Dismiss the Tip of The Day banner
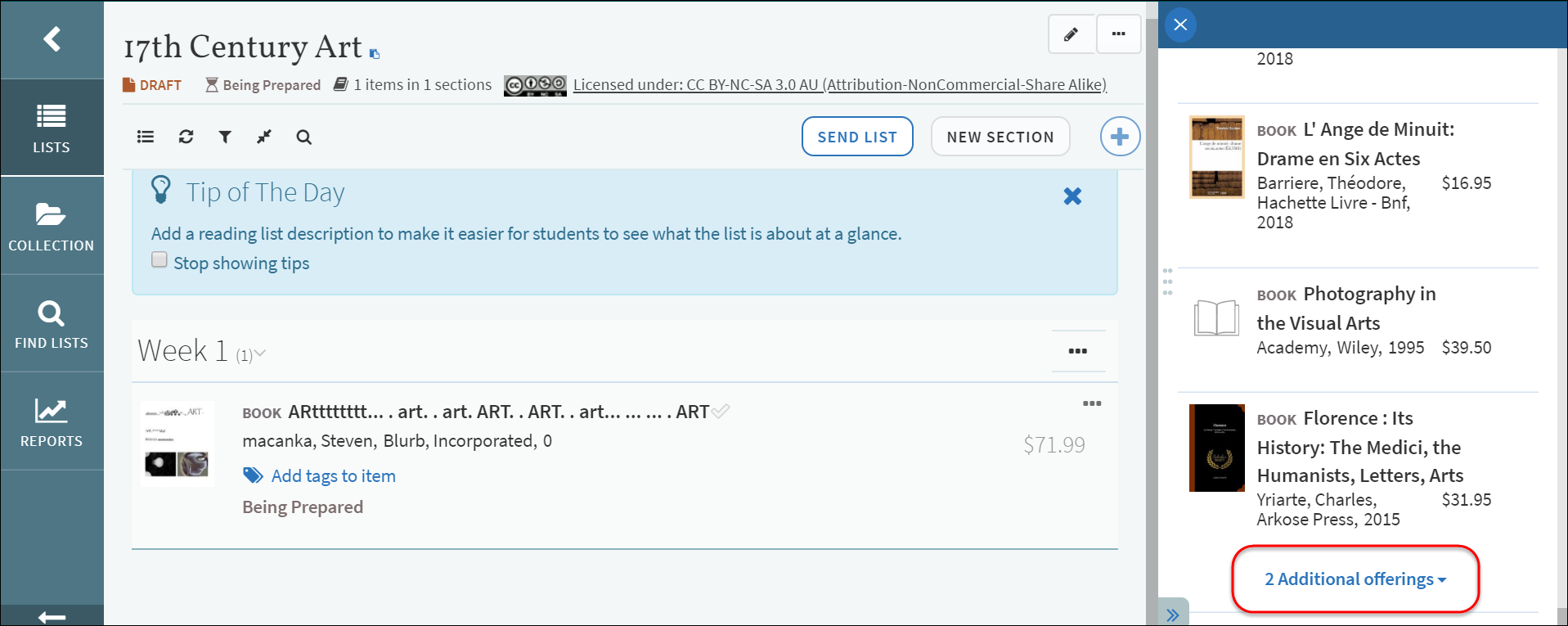Screen dimensions: 1568x626 (x=1072, y=196)
